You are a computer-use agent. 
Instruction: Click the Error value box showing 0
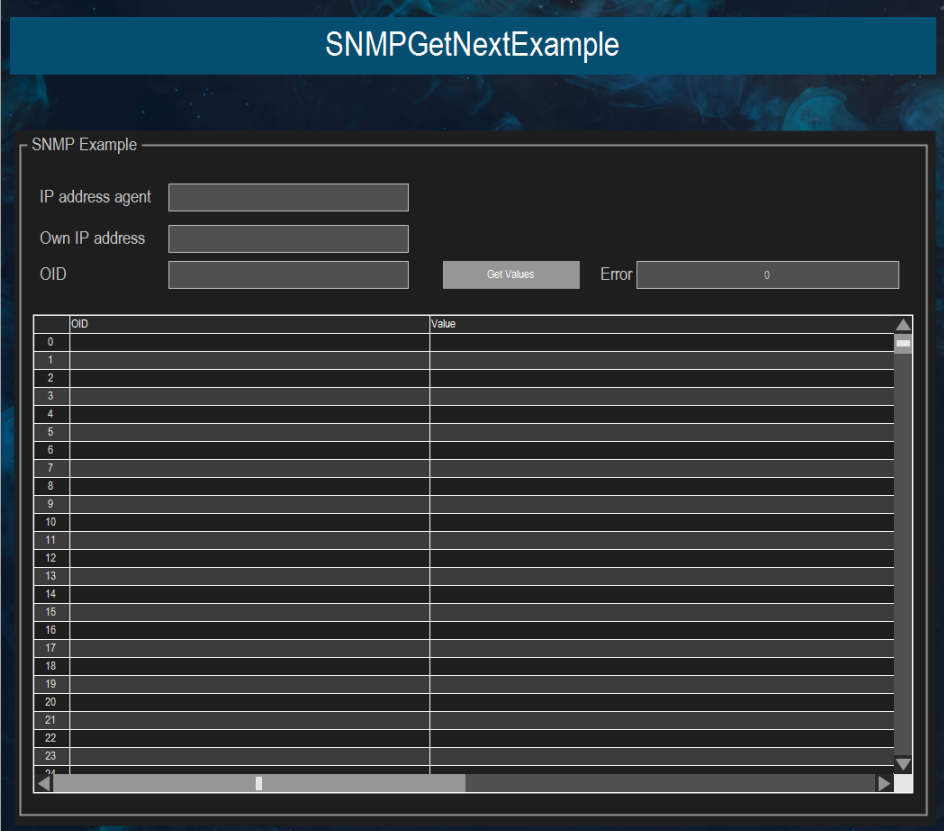(767, 274)
